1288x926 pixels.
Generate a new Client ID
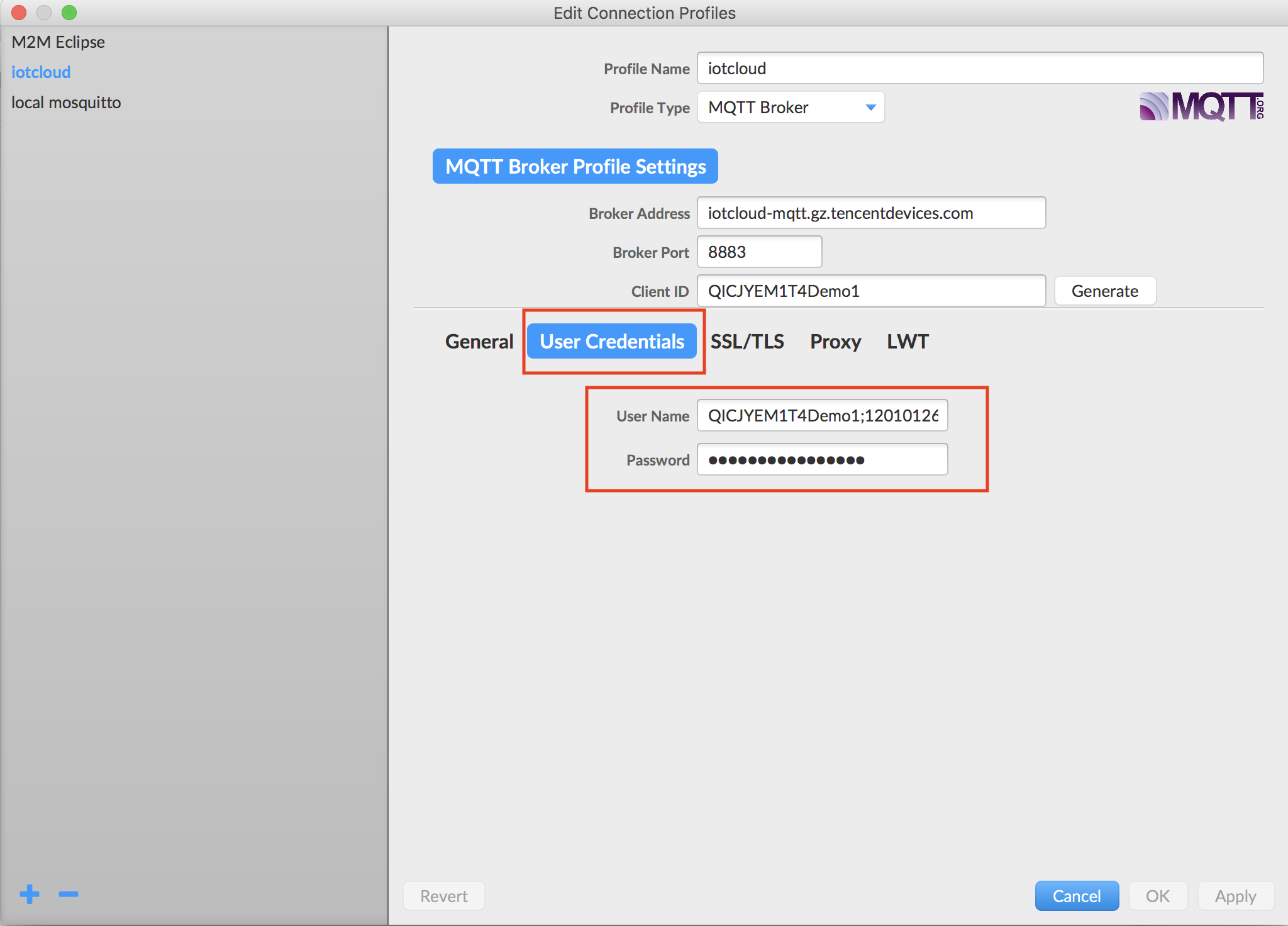click(x=1104, y=291)
